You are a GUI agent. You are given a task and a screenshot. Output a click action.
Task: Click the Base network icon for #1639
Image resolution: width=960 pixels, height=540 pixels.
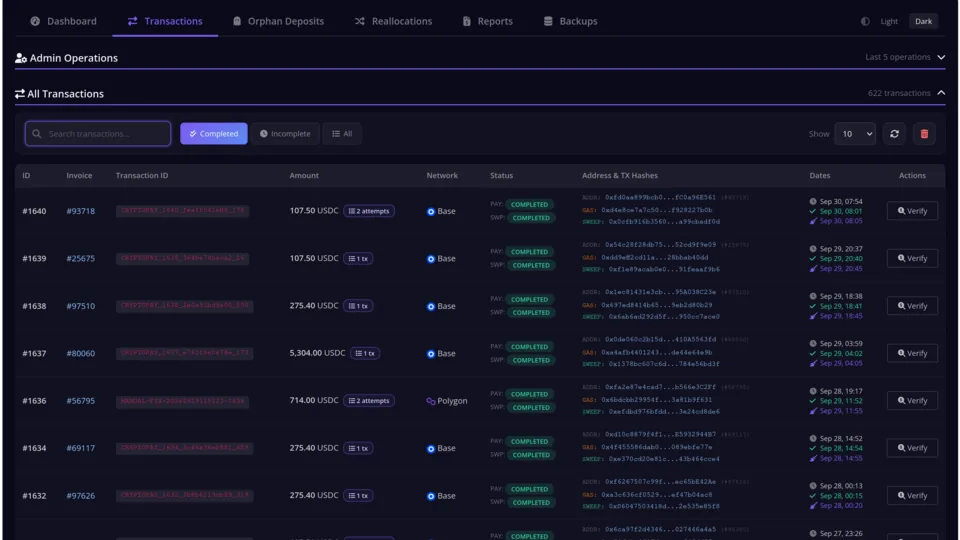[431, 259]
